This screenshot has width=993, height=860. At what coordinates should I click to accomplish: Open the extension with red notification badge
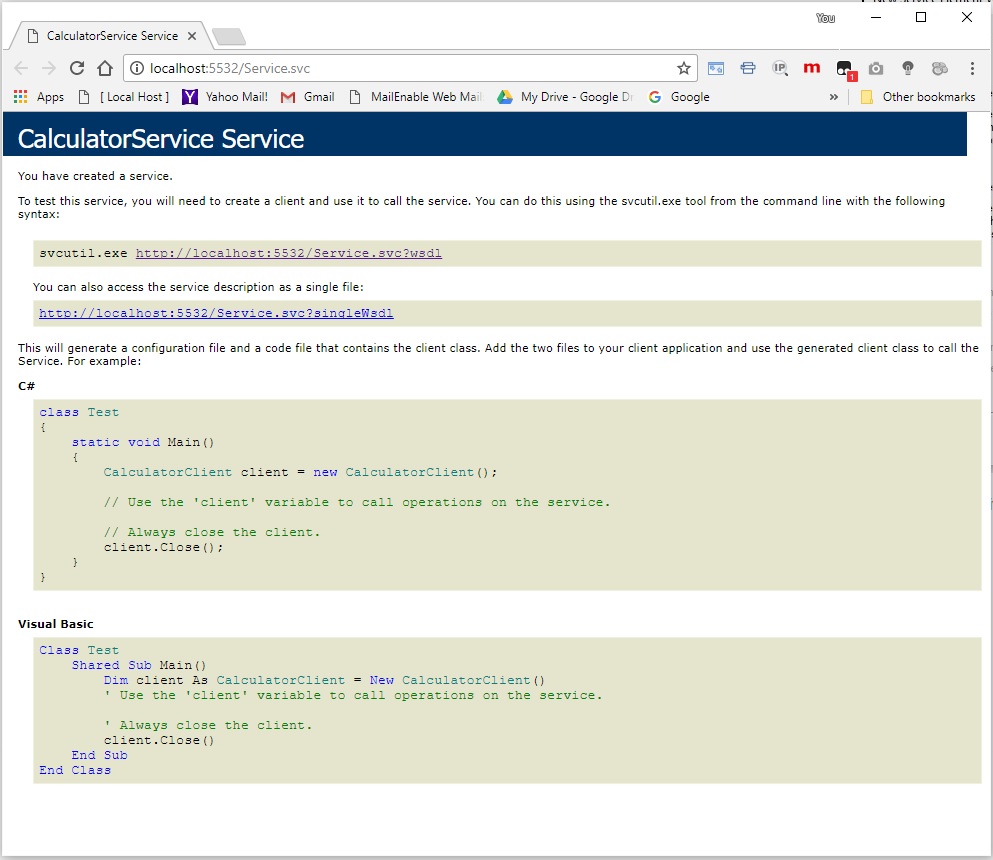pyautogui.click(x=845, y=69)
